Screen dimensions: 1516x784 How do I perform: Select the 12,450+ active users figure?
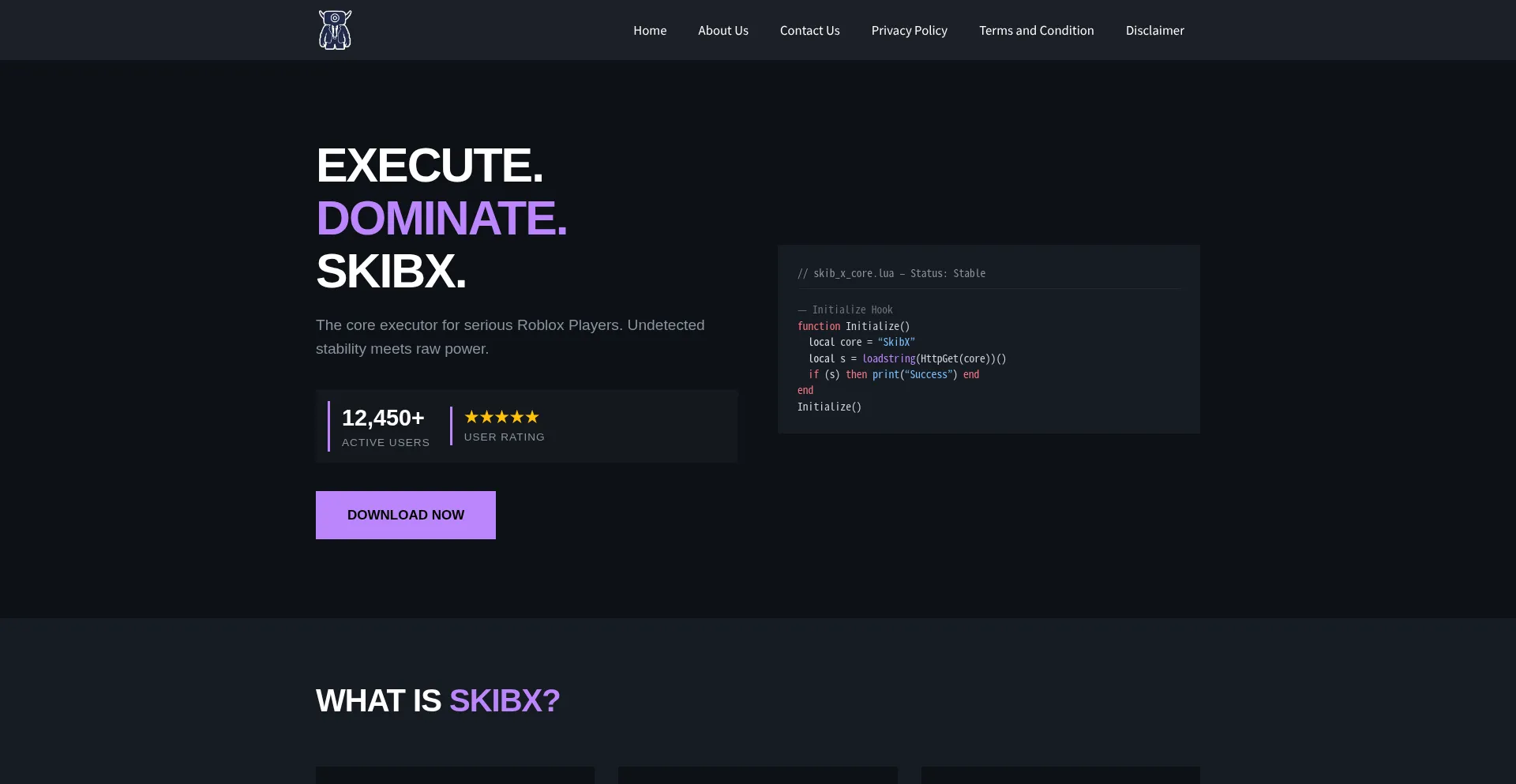pyautogui.click(x=383, y=418)
